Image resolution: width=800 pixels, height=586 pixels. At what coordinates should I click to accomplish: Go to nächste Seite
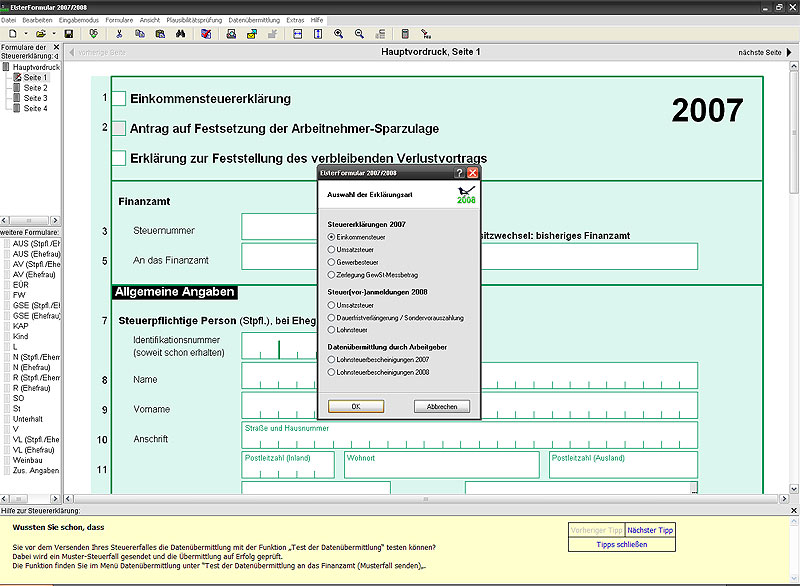click(x=760, y=52)
